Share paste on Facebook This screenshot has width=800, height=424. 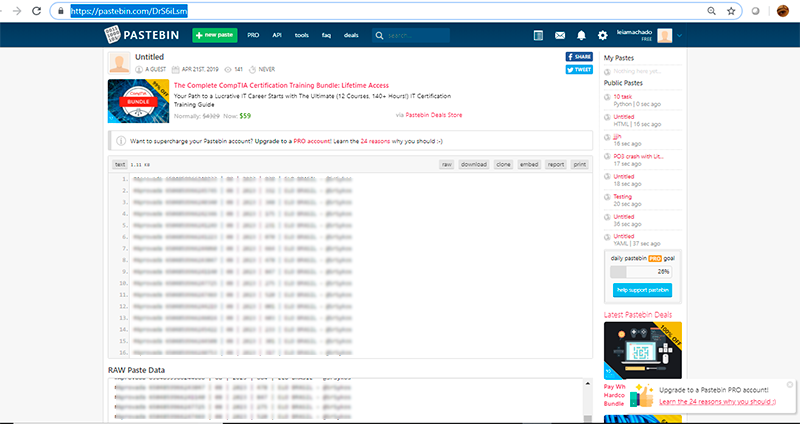(x=579, y=57)
